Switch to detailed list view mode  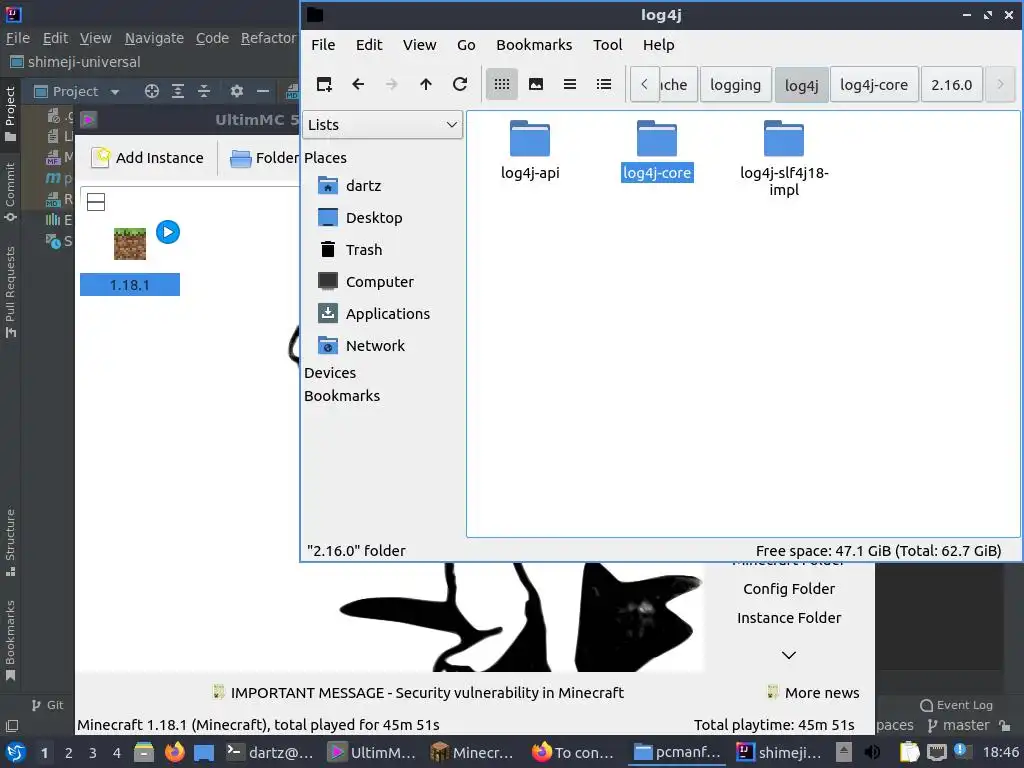pos(604,84)
